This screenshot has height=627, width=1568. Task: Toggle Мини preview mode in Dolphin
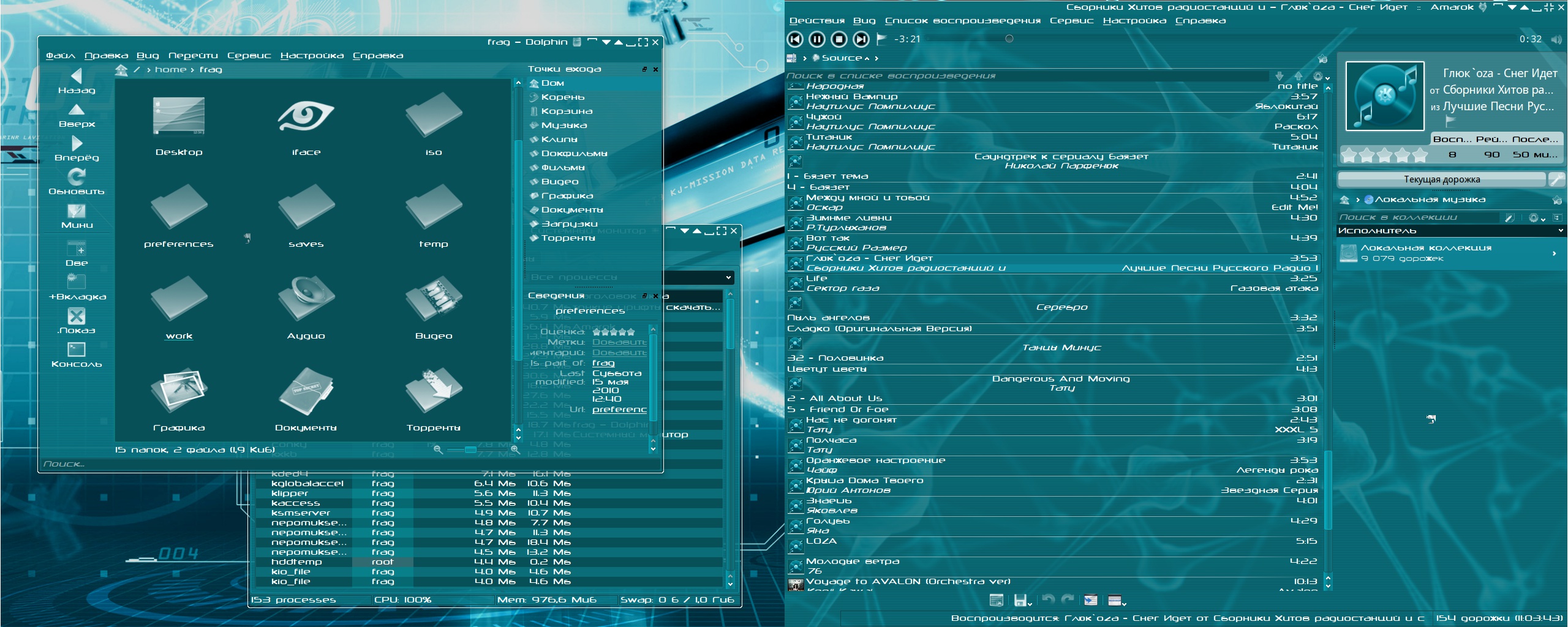[x=77, y=217]
